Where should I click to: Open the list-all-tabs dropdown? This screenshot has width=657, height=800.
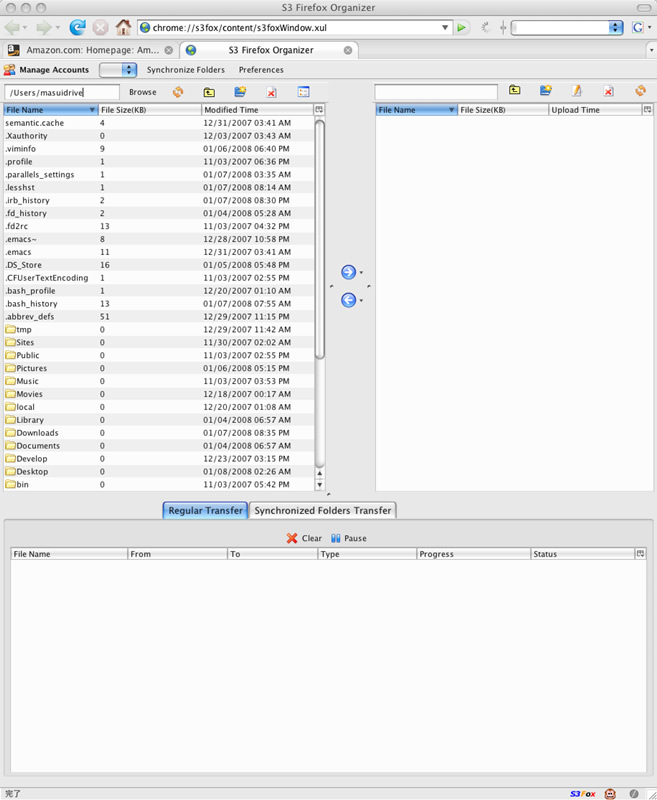tap(651, 51)
